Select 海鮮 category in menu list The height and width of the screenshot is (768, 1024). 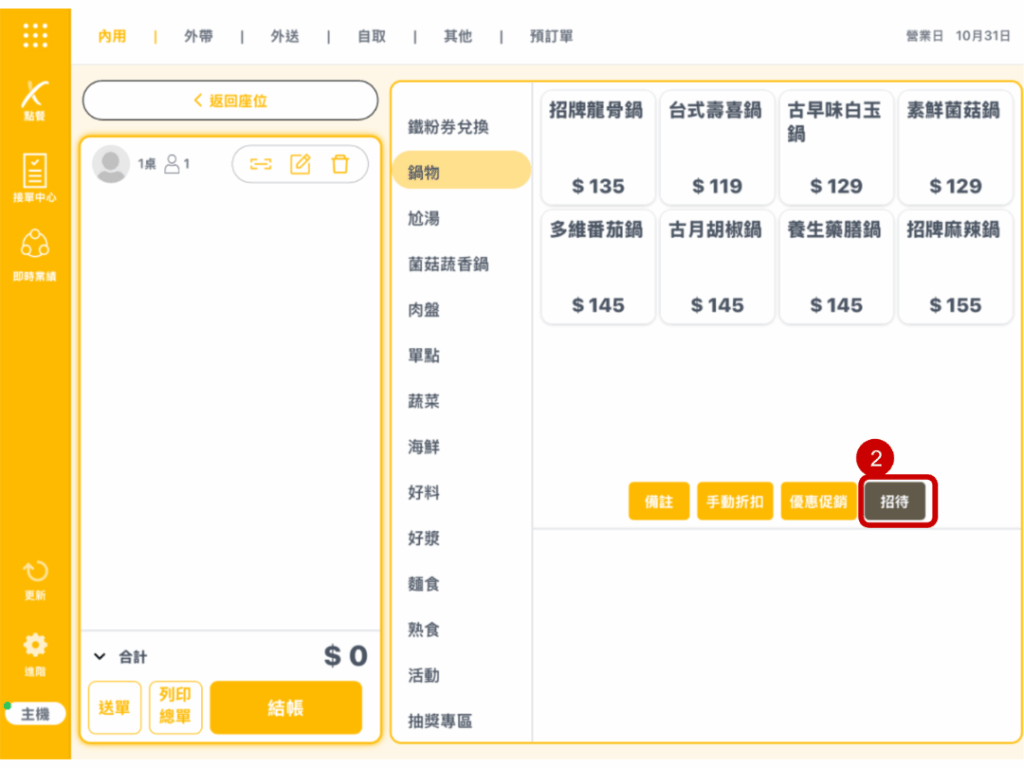423,447
